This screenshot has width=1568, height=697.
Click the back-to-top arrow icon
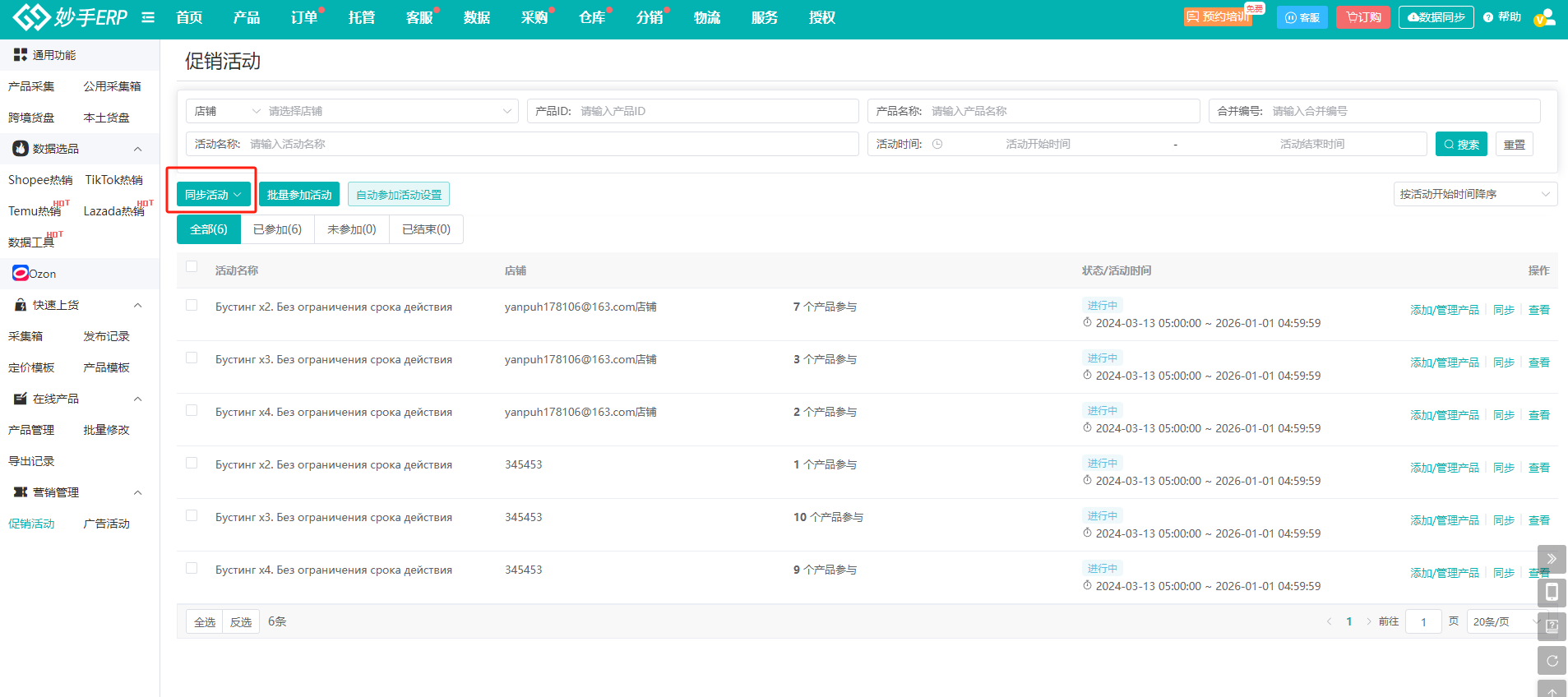point(1552,689)
